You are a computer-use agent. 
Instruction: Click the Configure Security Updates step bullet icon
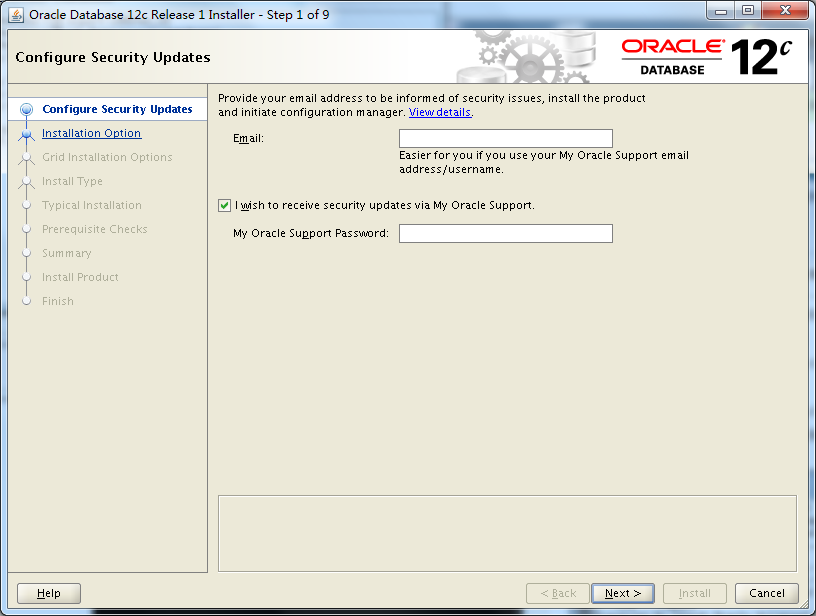tap(27, 109)
